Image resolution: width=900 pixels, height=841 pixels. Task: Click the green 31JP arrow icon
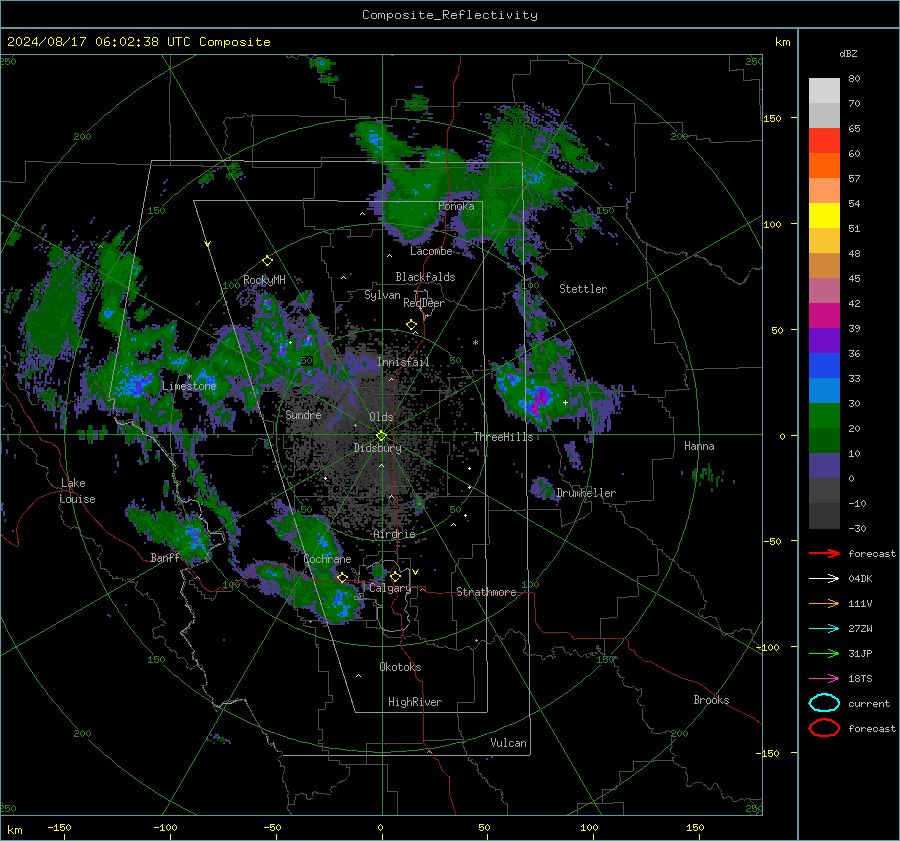click(824, 653)
